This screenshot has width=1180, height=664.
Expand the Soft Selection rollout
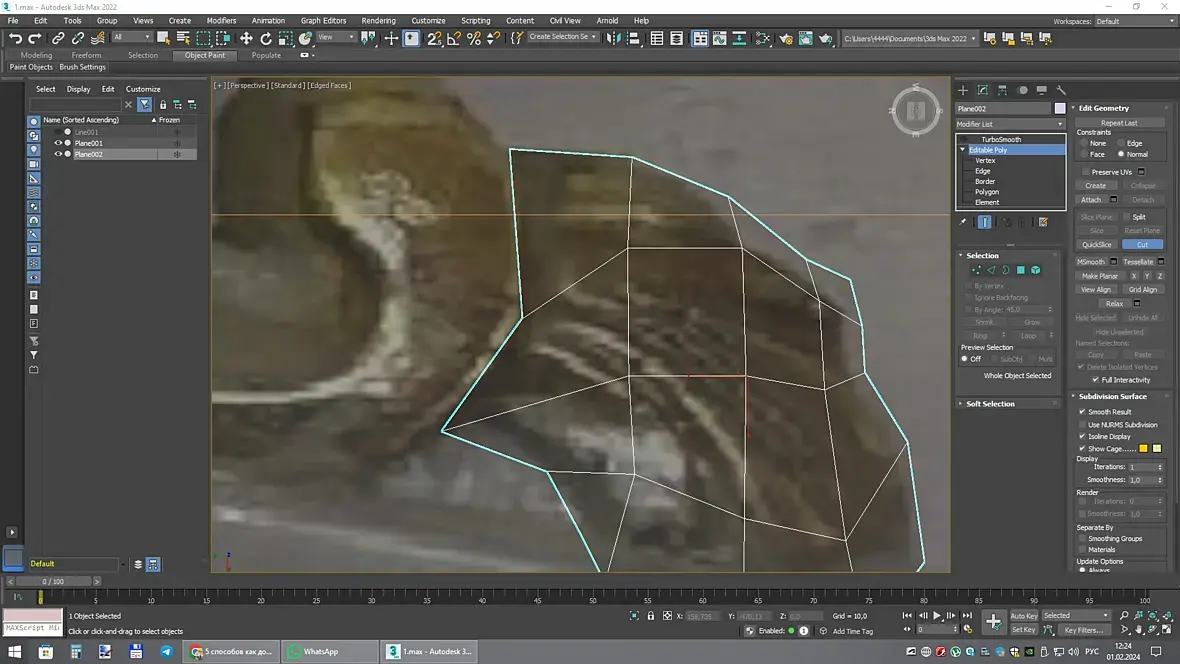click(990, 404)
